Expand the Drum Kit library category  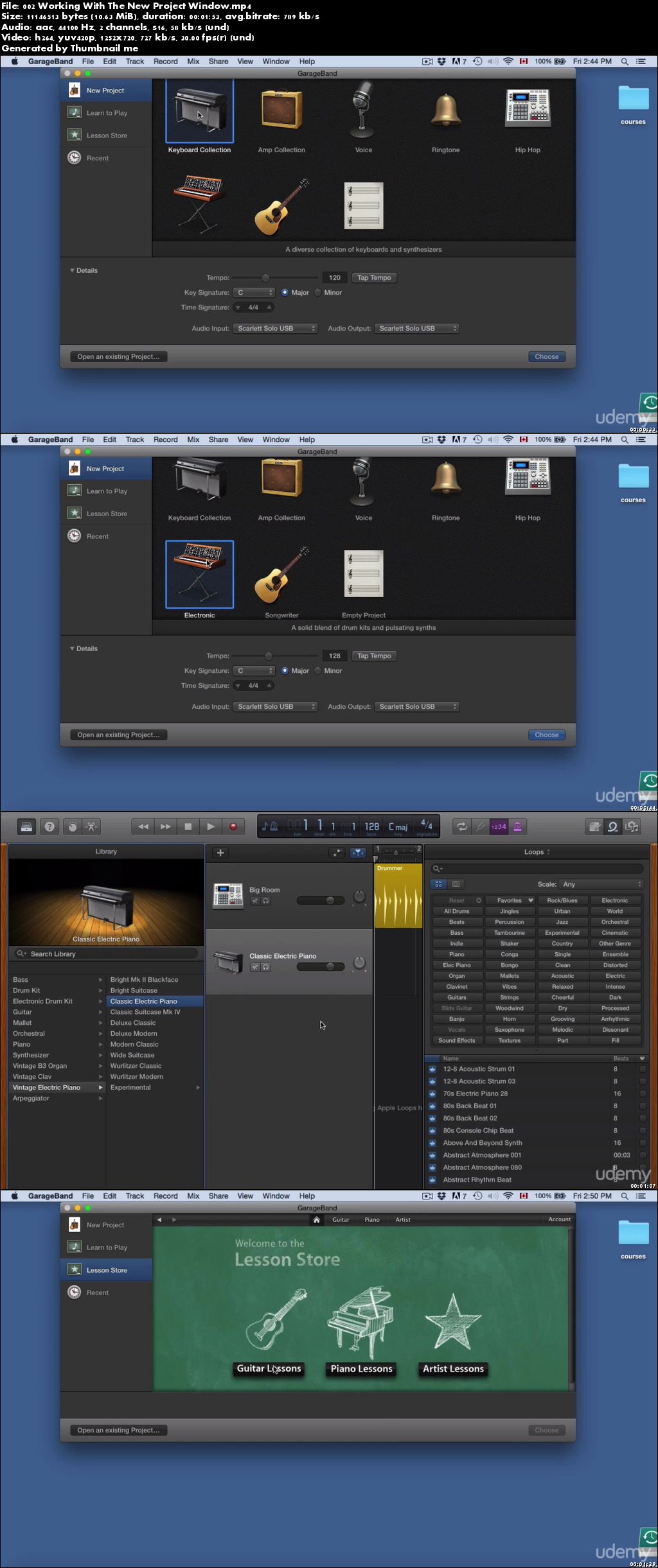(x=100, y=991)
